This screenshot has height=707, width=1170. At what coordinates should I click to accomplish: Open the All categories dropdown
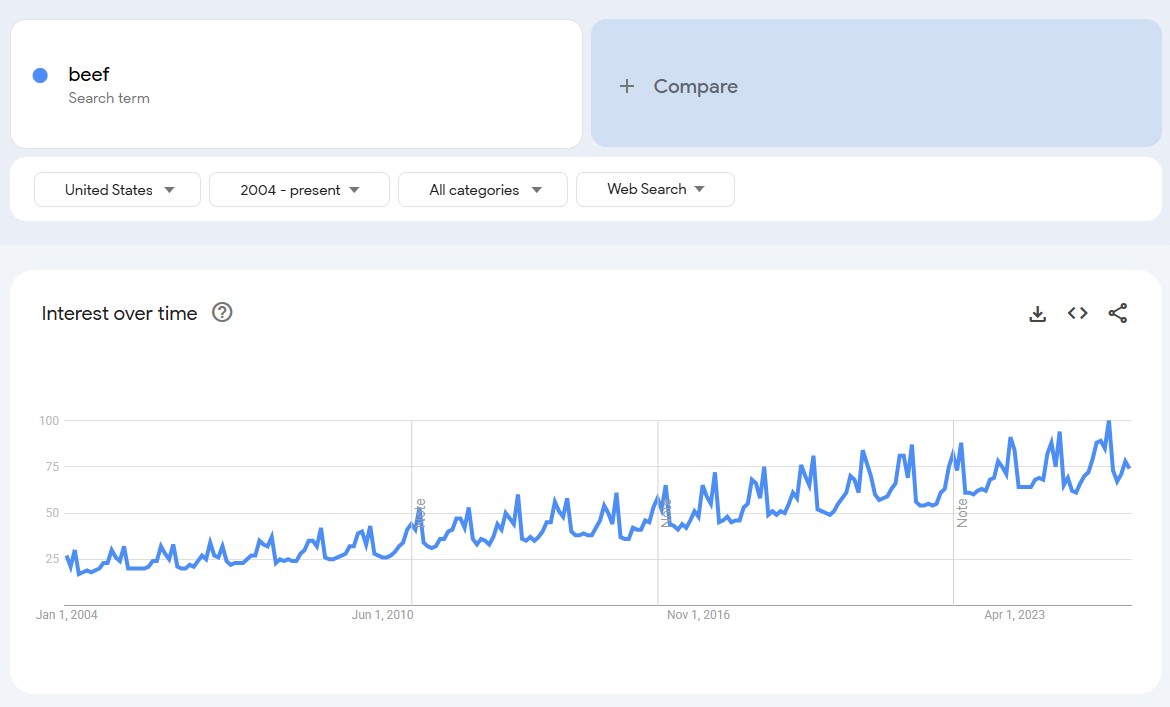coord(483,189)
